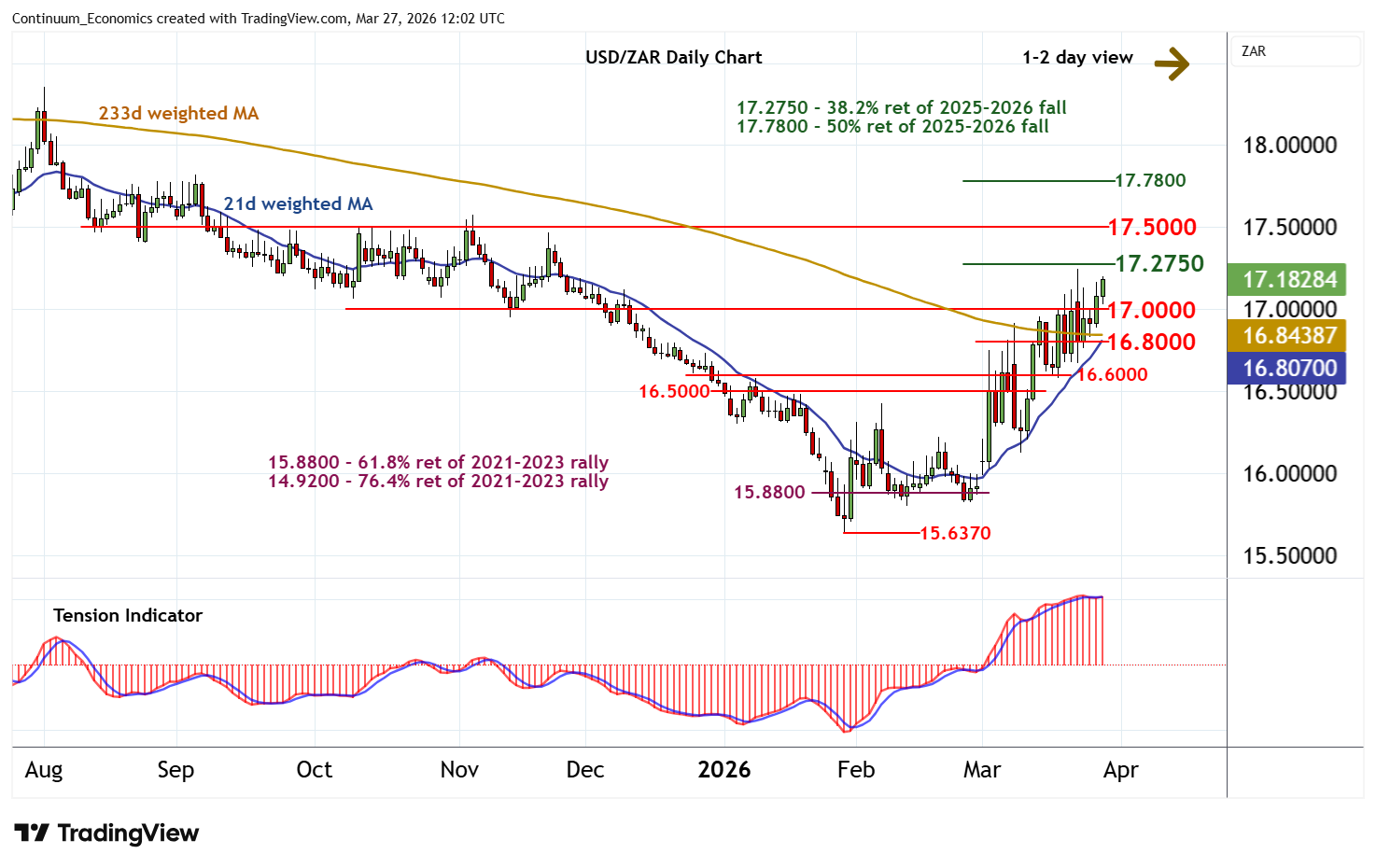Select the red 17.5000 resistance level label
The width and height of the screenshot is (1376, 868).
coord(1151,227)
